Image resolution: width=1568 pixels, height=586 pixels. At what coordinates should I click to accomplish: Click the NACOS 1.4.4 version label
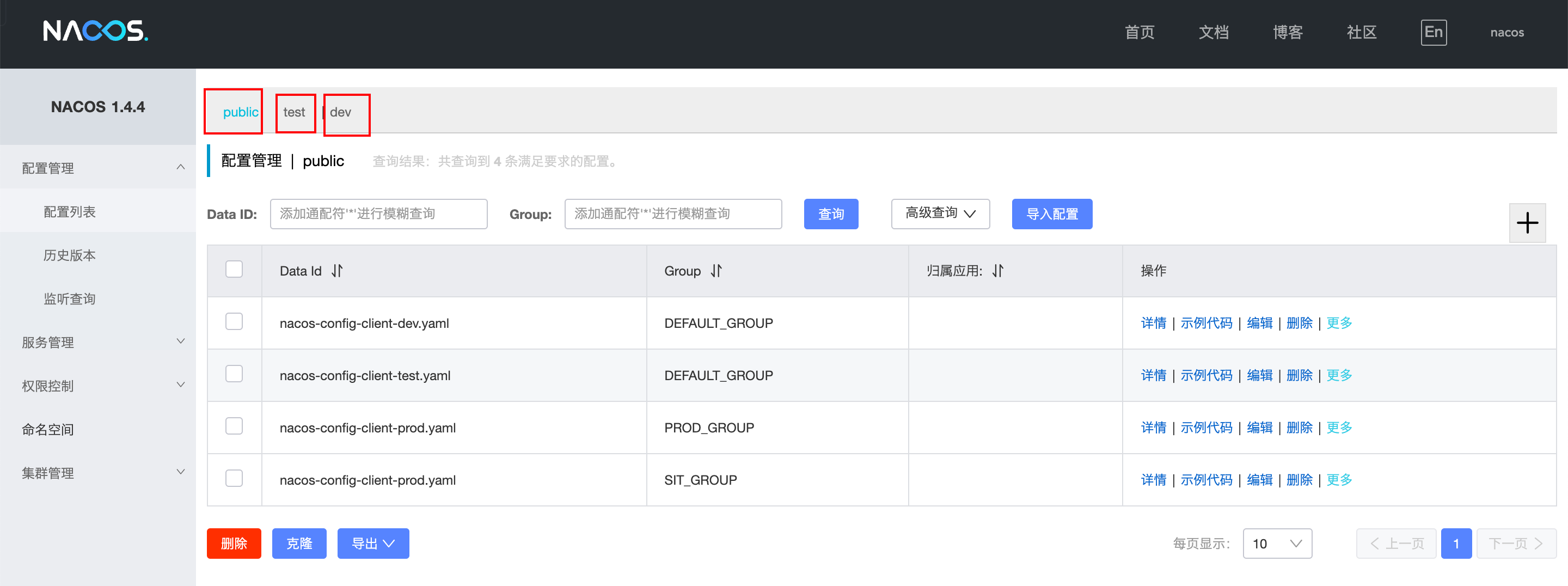pyautogui.click(x=98, y=107)
